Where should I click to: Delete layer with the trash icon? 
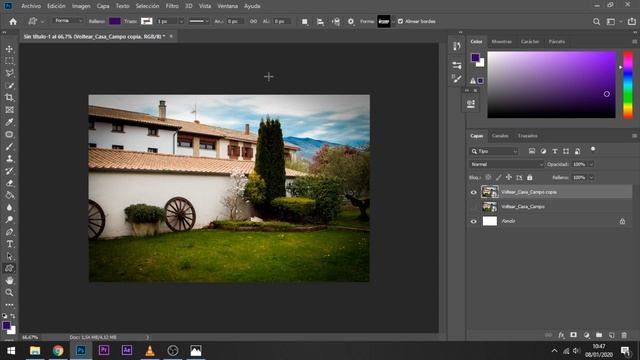coord(624,335)
